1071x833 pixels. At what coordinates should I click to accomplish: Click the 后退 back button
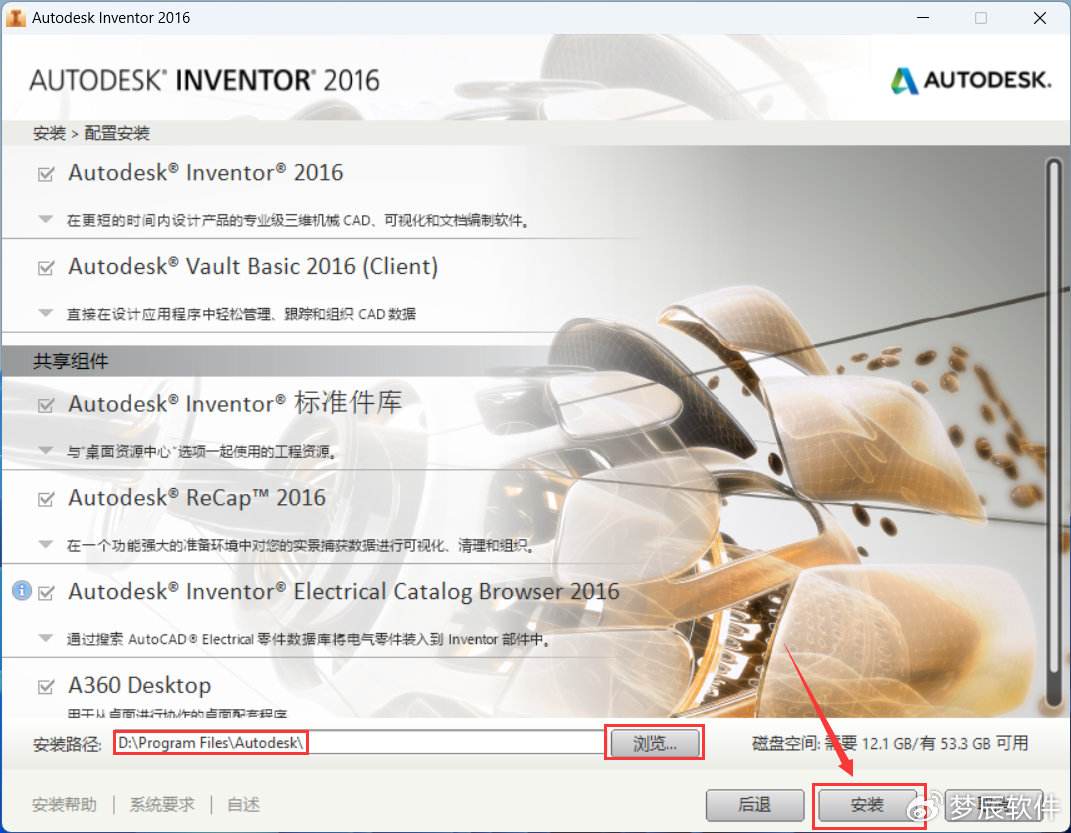click(x=755, y=805)
